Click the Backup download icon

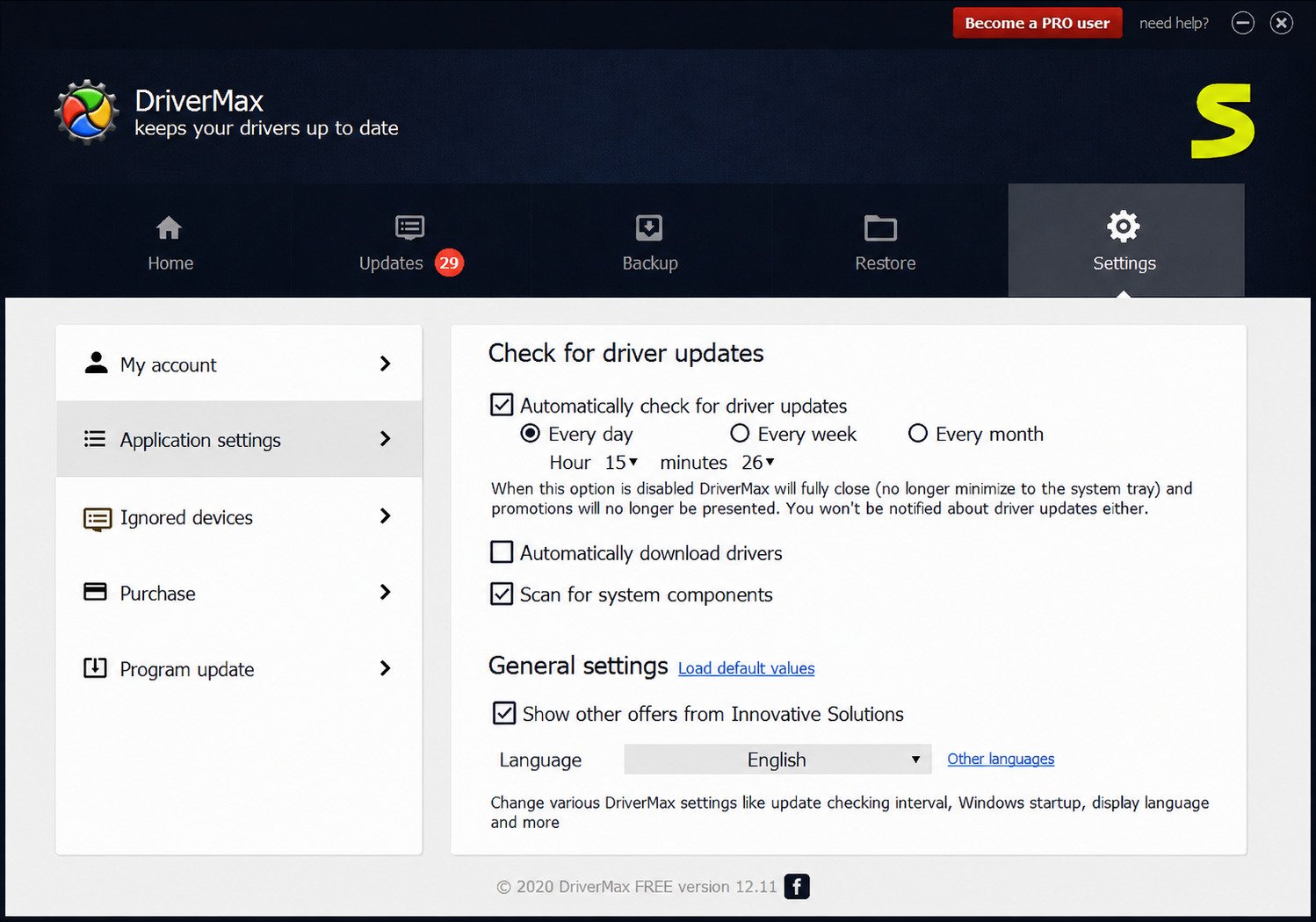tap(649, 228)
